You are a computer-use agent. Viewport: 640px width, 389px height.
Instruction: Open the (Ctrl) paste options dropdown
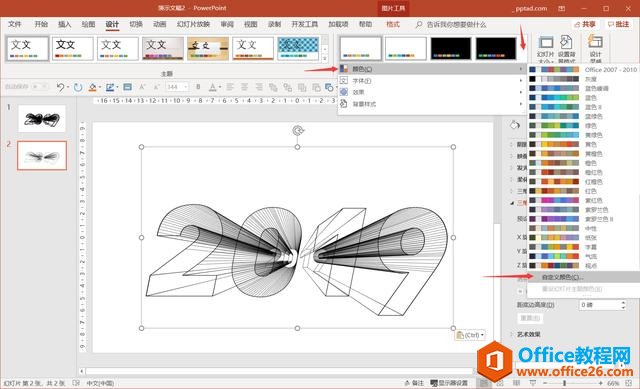coord(470,335)
